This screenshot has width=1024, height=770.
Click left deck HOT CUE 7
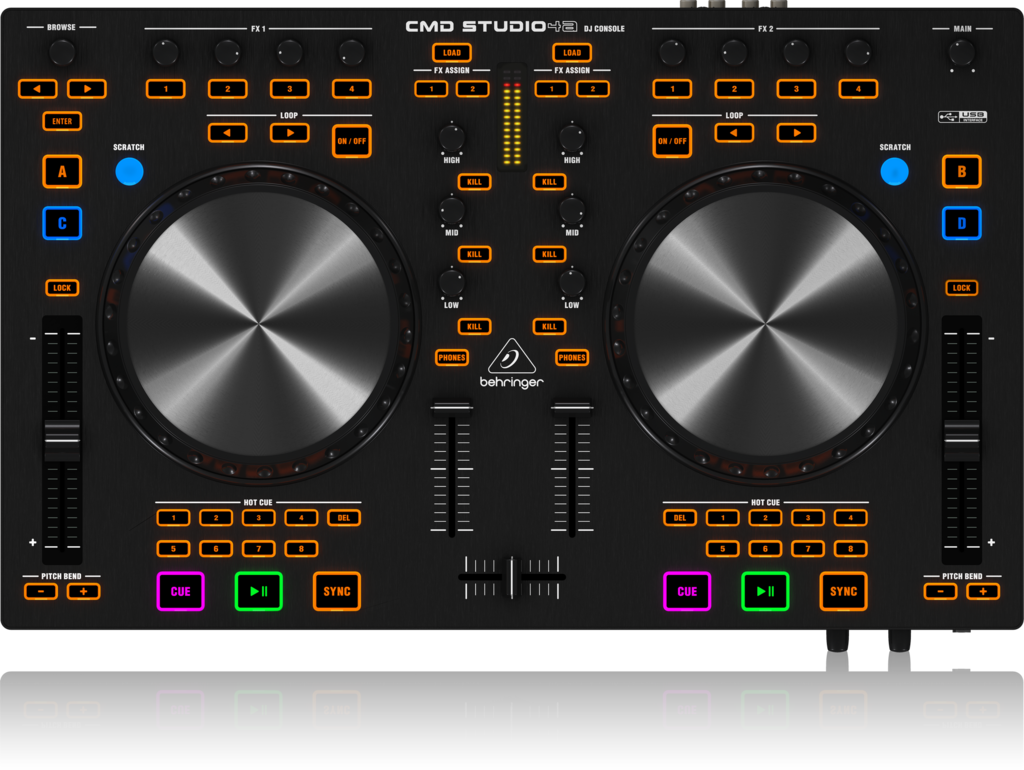(259, 549)
